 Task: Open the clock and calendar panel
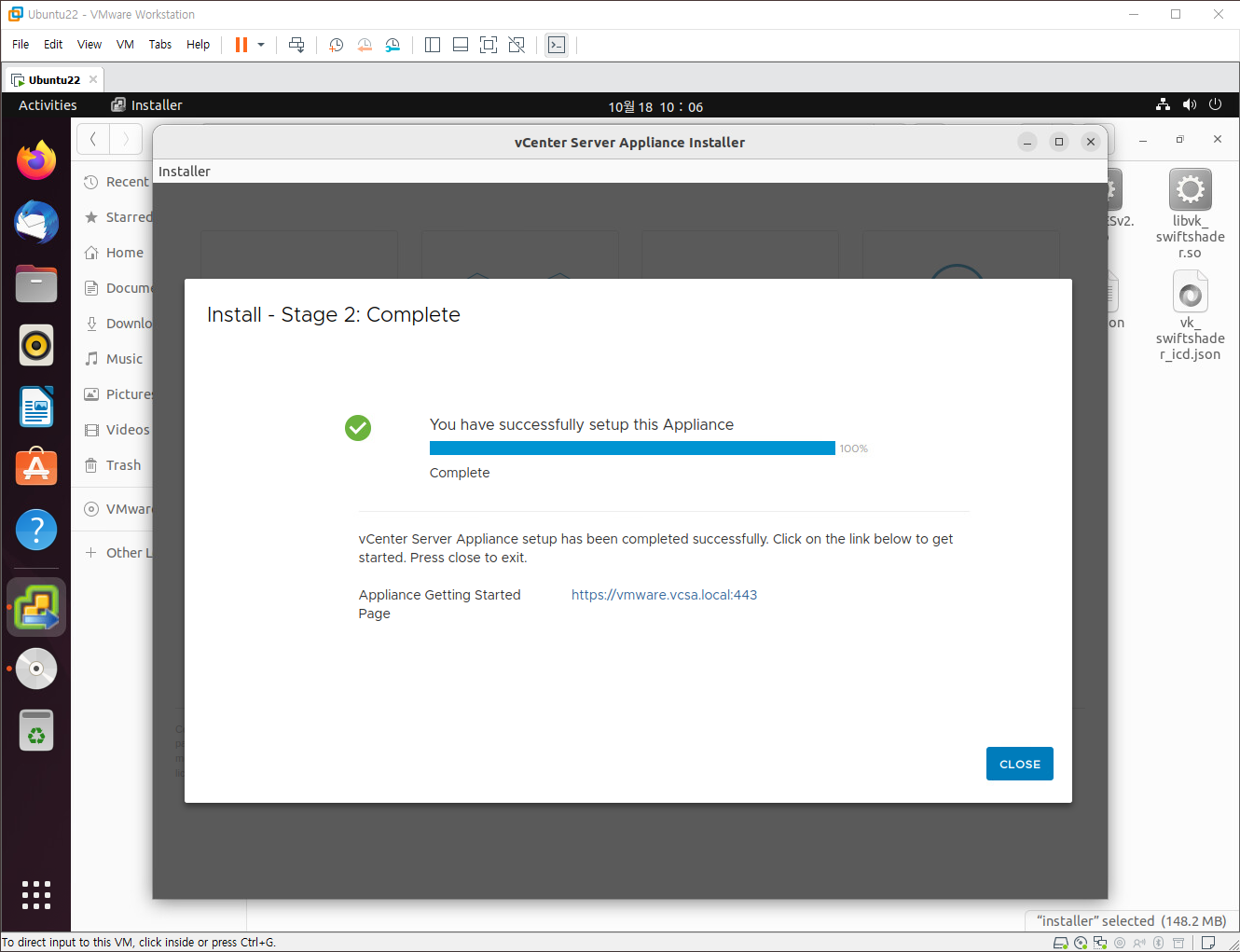pyautogui.click(x=655, y=106)
